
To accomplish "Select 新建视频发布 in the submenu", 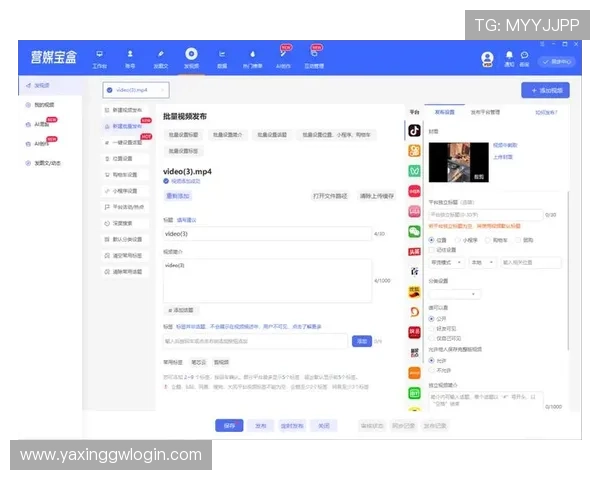I will click(123, 110).
